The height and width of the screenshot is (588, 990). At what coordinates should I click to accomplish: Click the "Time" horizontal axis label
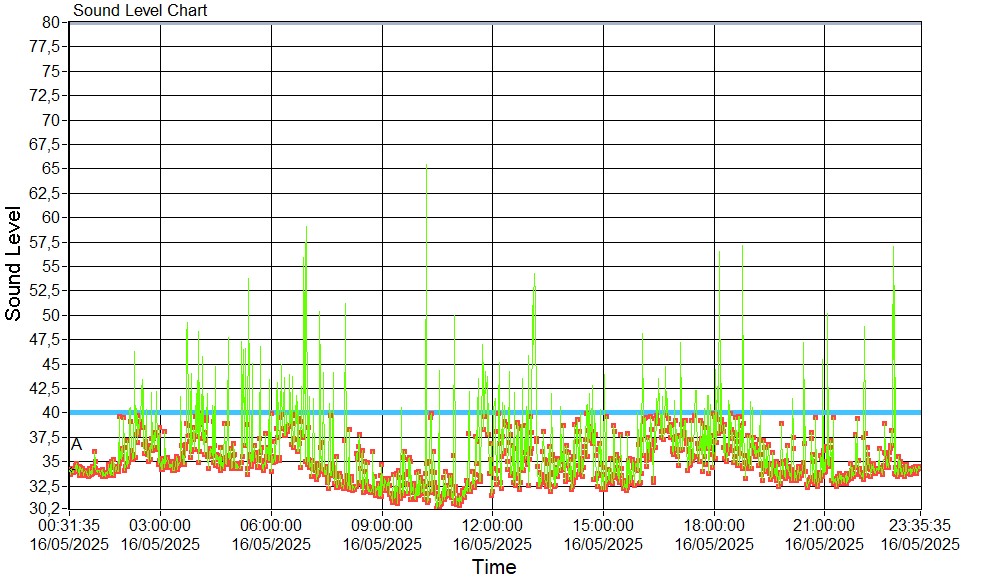point(494,568)
